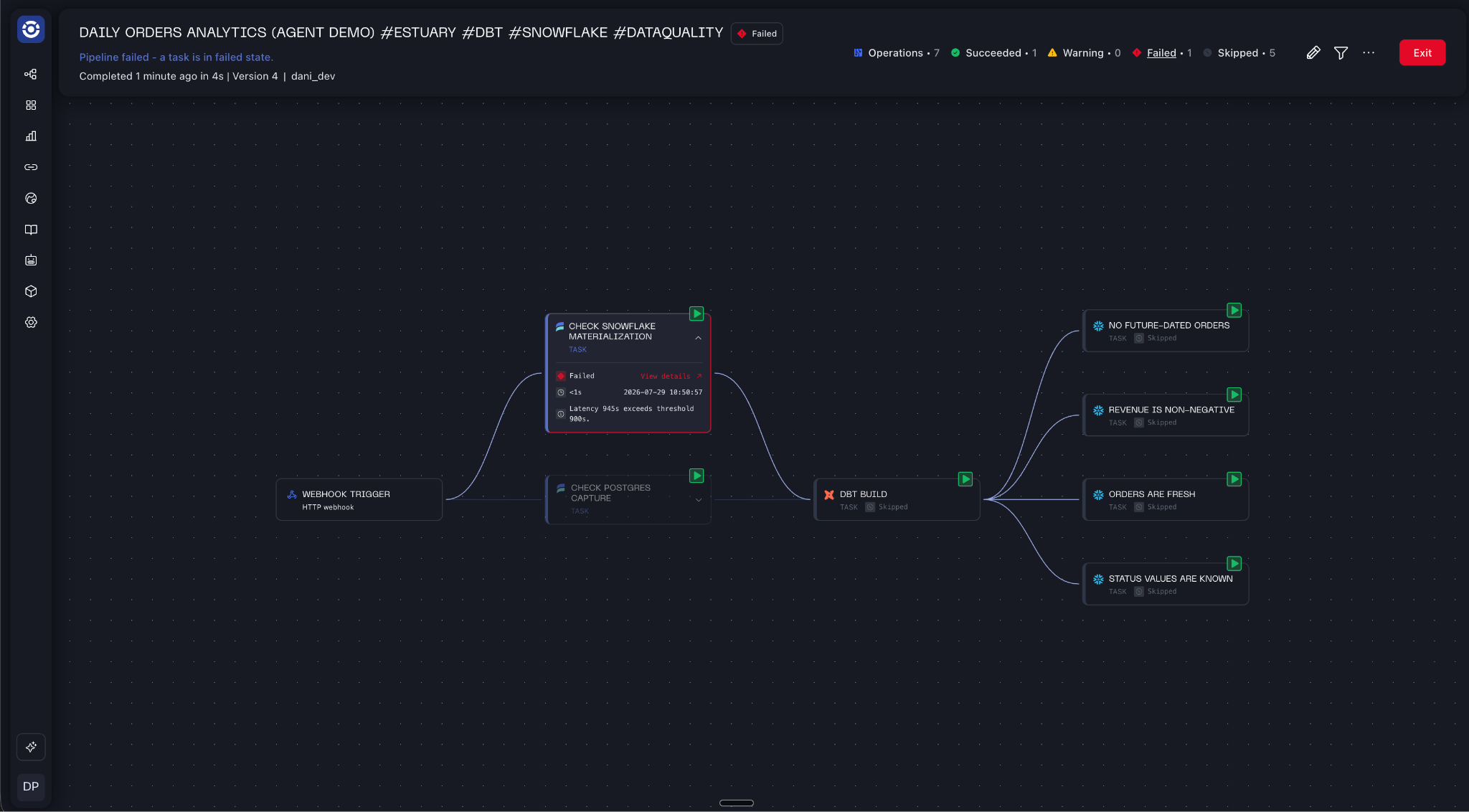Expand the Check Postgres Capture node

click(699, 500)
